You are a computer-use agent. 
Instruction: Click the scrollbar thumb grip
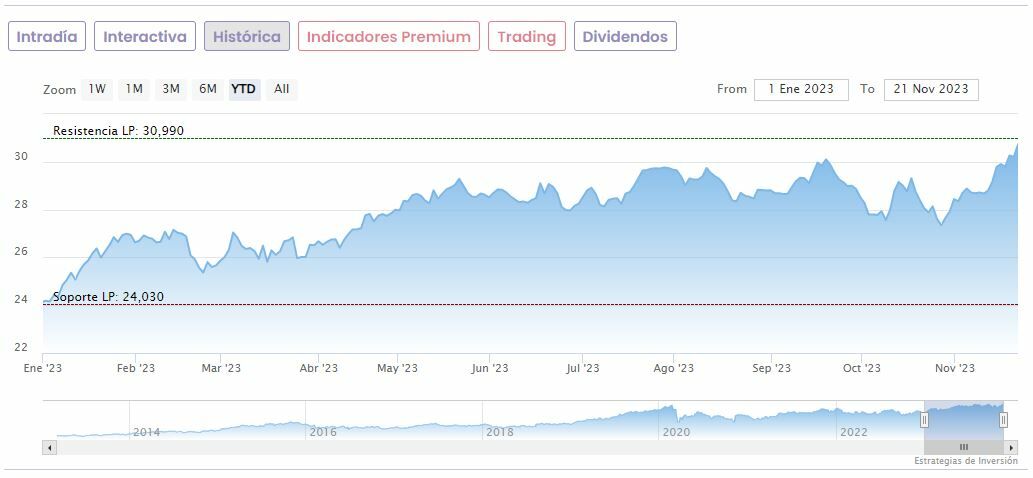click(x=964, y=447)
